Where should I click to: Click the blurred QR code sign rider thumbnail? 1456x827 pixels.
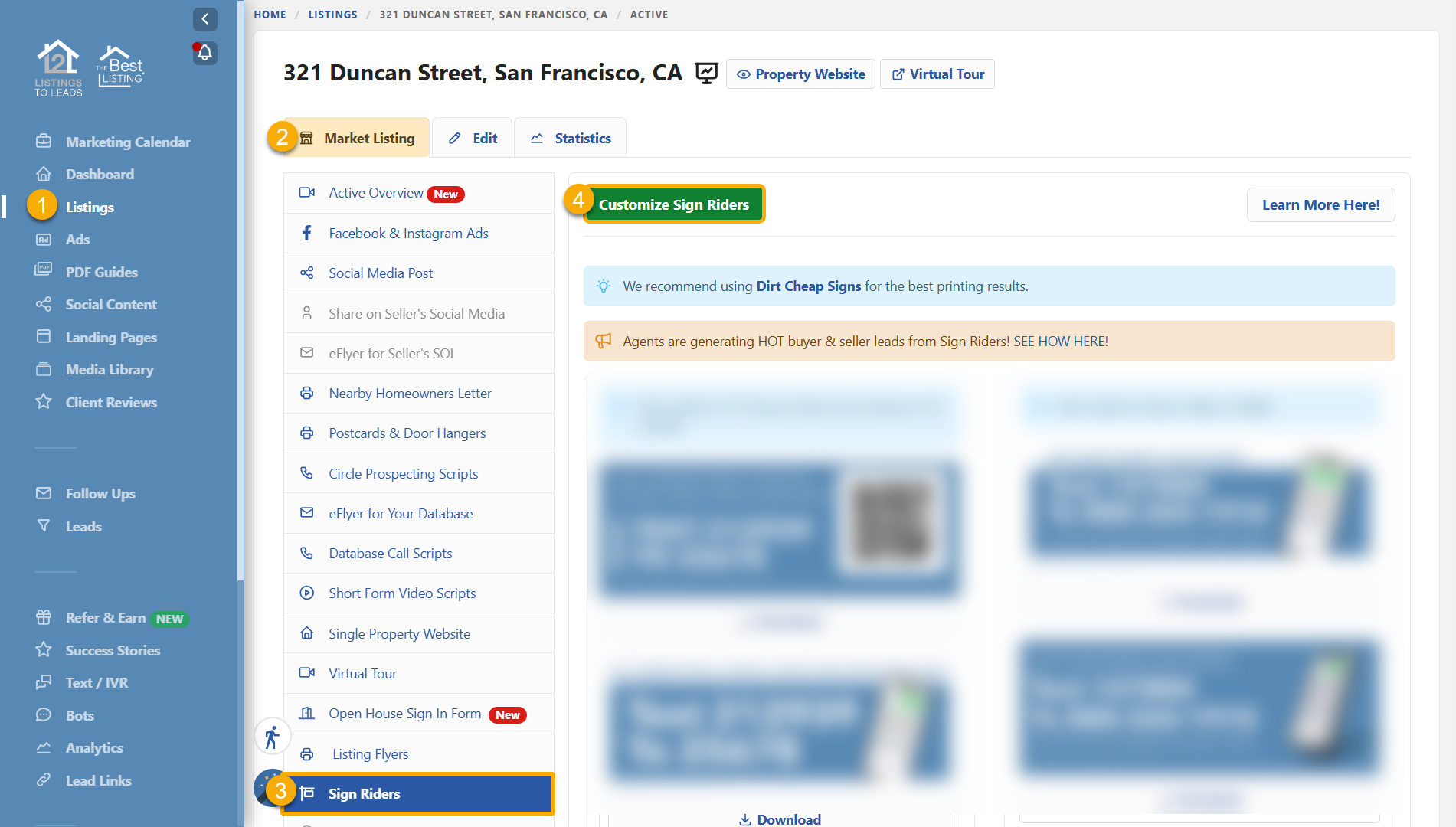[778, 528]
